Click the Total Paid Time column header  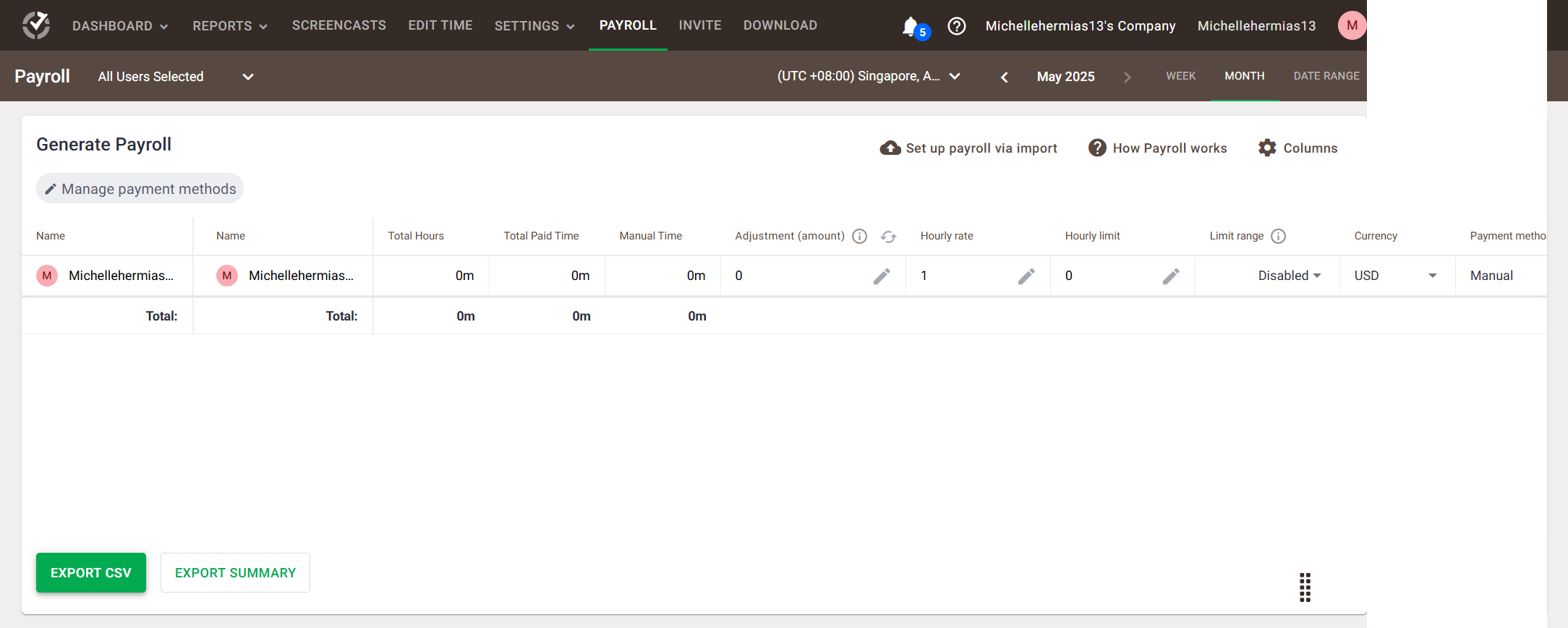(x=541, y=236)
